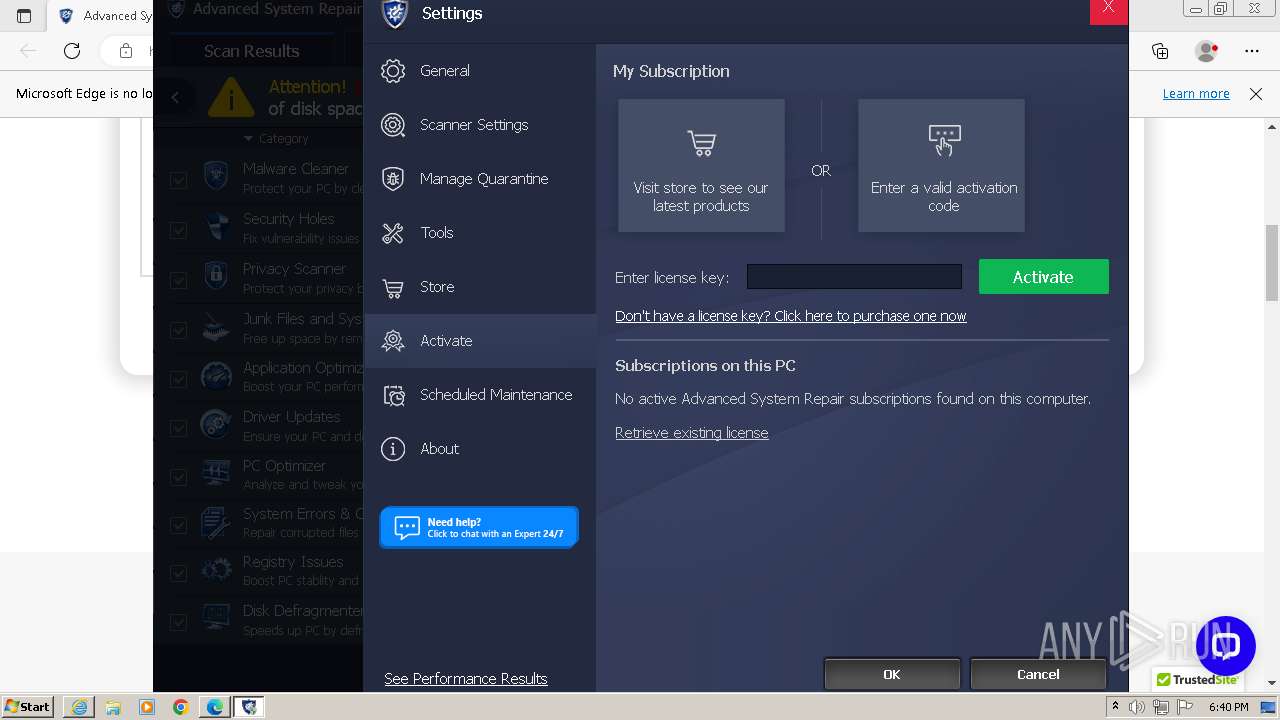This screenshot has width=1280, height=720.
Task: Click the green Activate button
Action: tap(1043, 277)
